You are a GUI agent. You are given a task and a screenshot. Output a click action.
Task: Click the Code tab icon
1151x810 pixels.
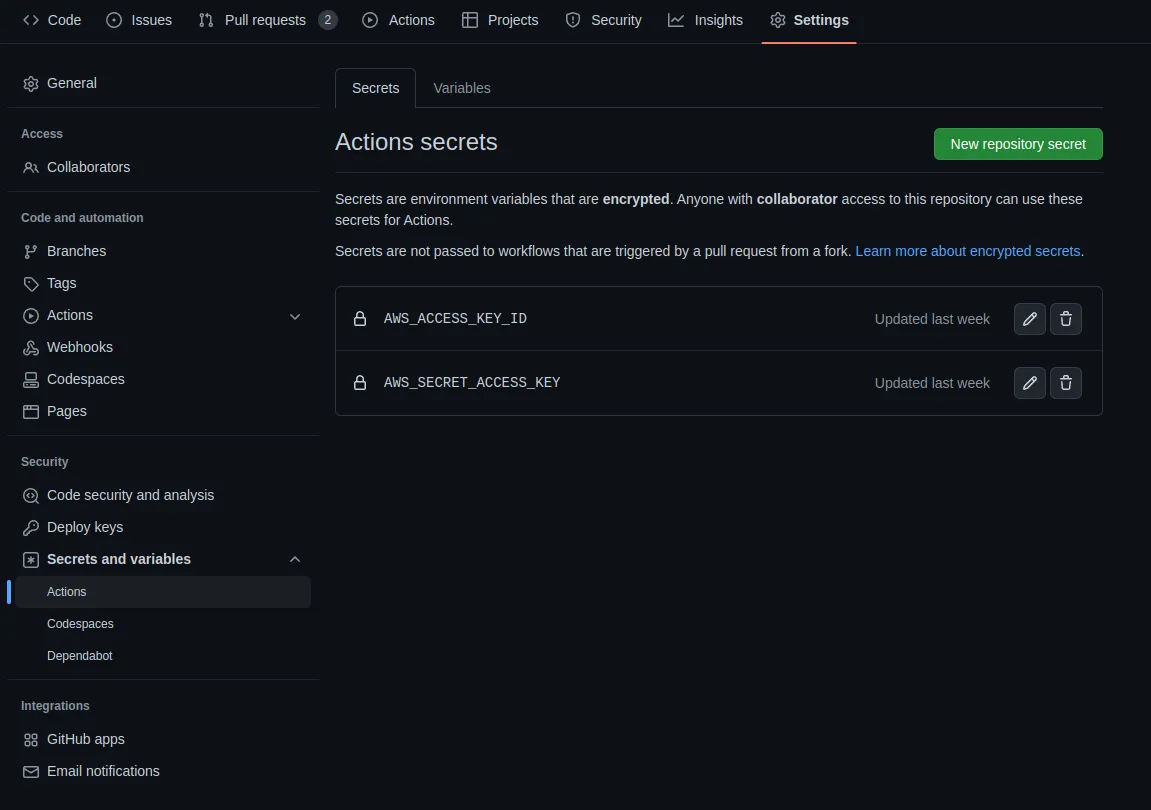point(29,20)
